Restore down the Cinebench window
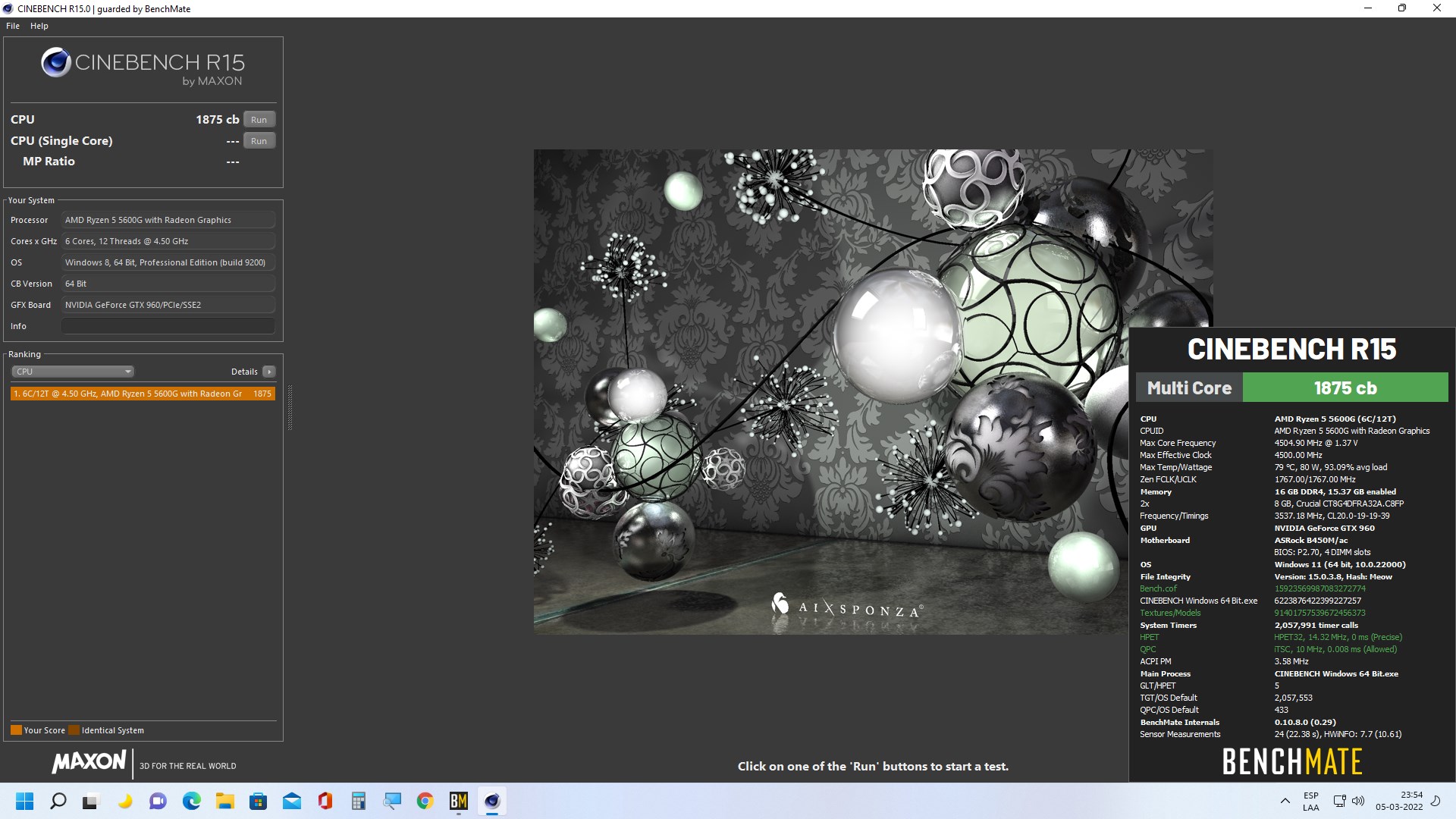 coord(1402,8)
